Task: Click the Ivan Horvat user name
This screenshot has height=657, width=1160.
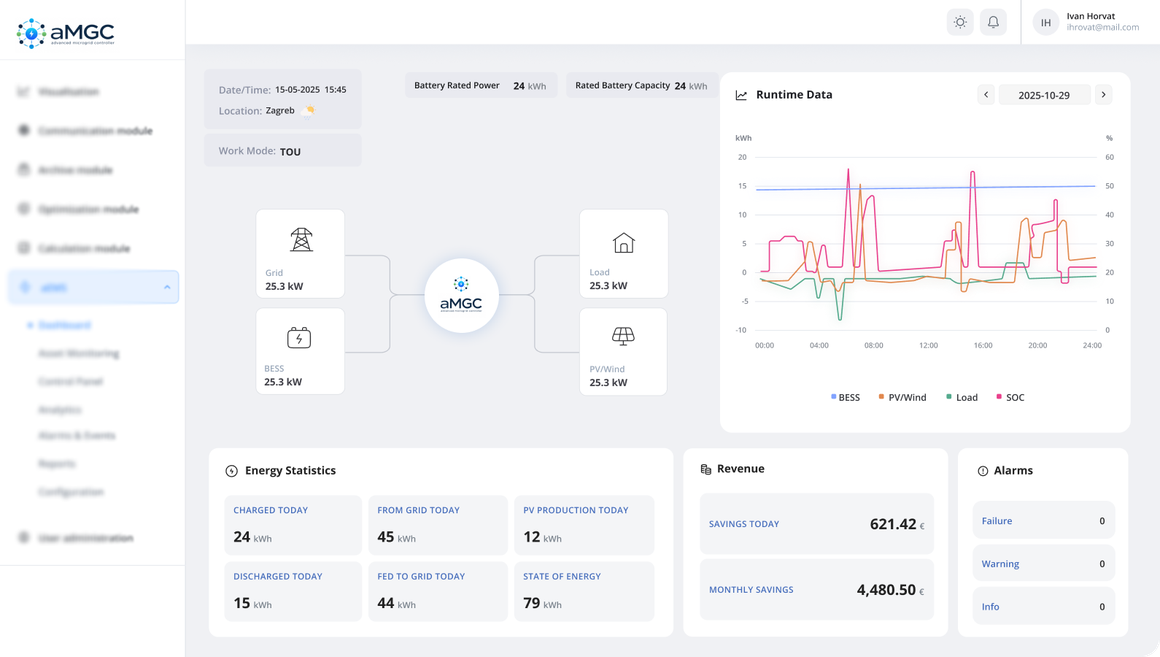Action: [1090, 16]
